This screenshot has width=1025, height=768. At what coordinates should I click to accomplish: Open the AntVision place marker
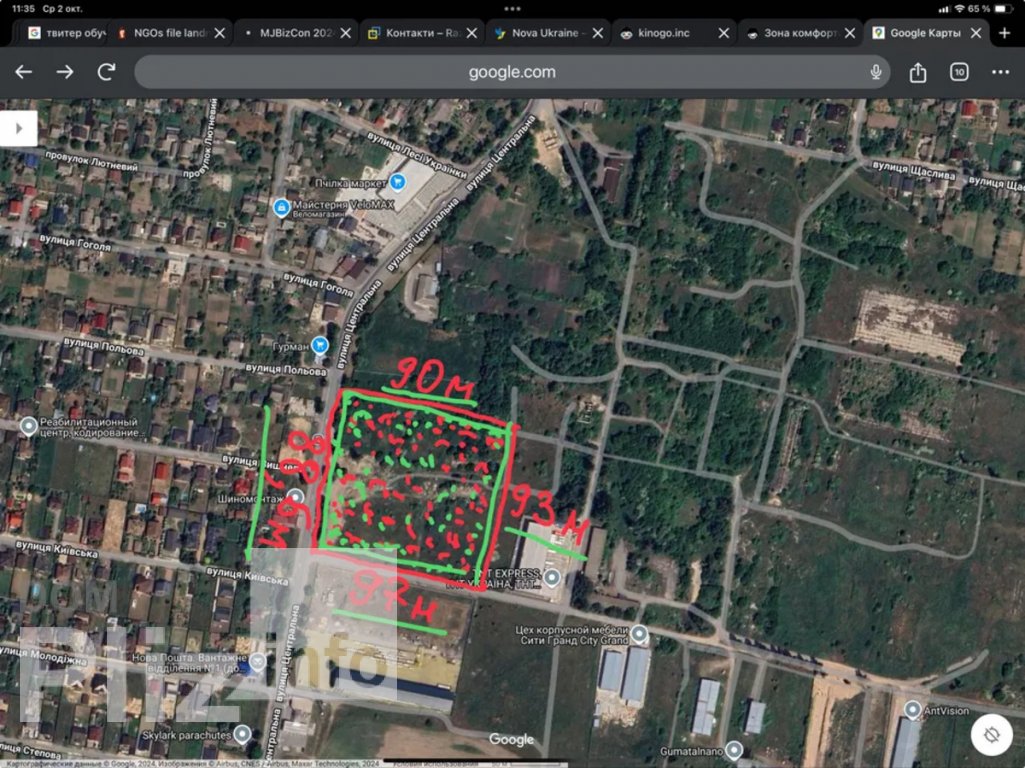pos(912,709)
